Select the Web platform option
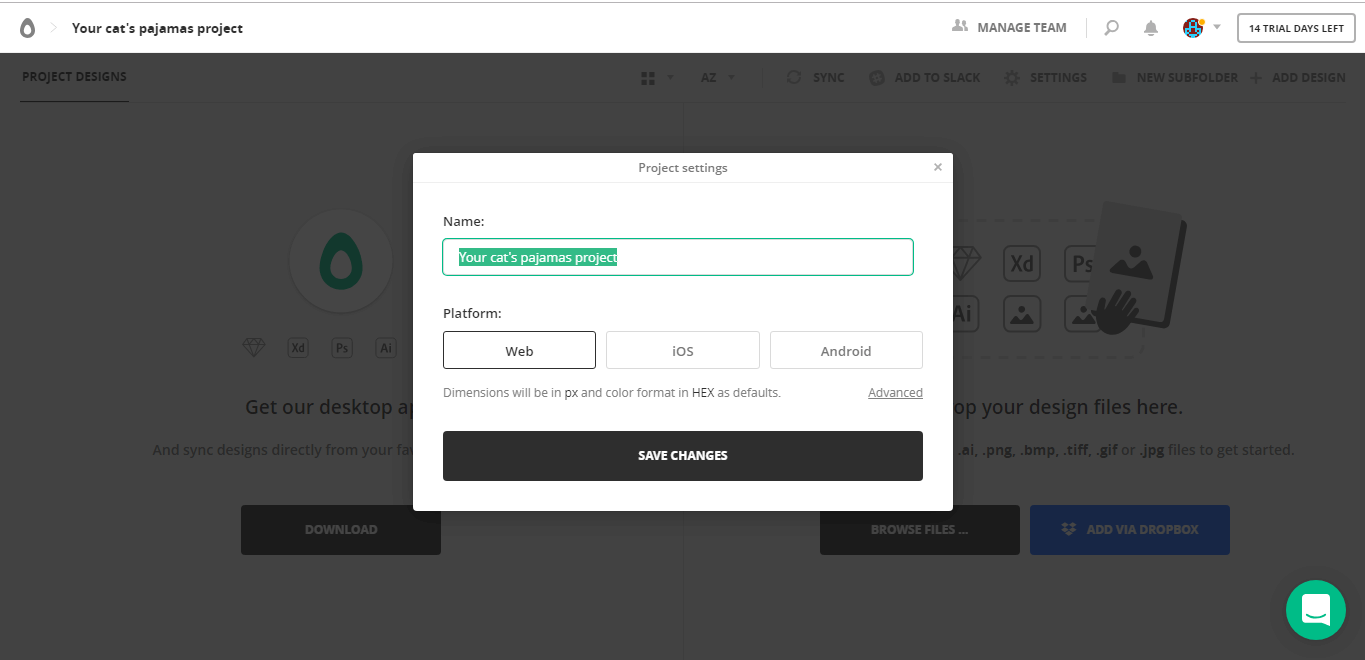 point(519,351)
